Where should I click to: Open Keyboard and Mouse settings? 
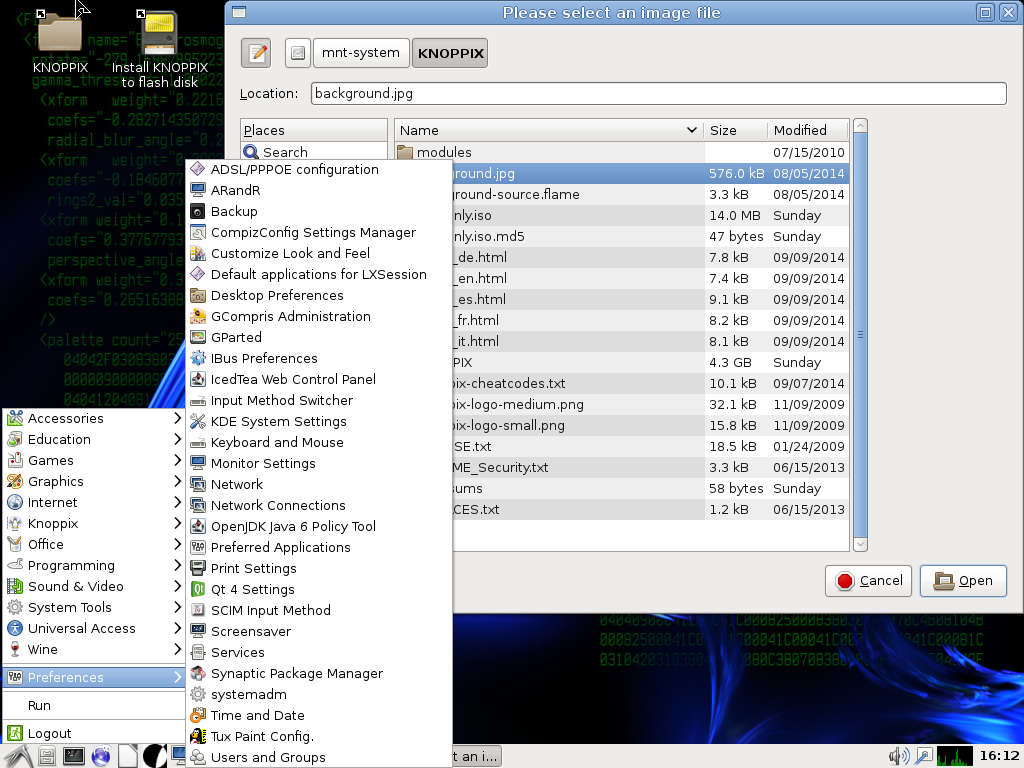[x=319, y=442]
